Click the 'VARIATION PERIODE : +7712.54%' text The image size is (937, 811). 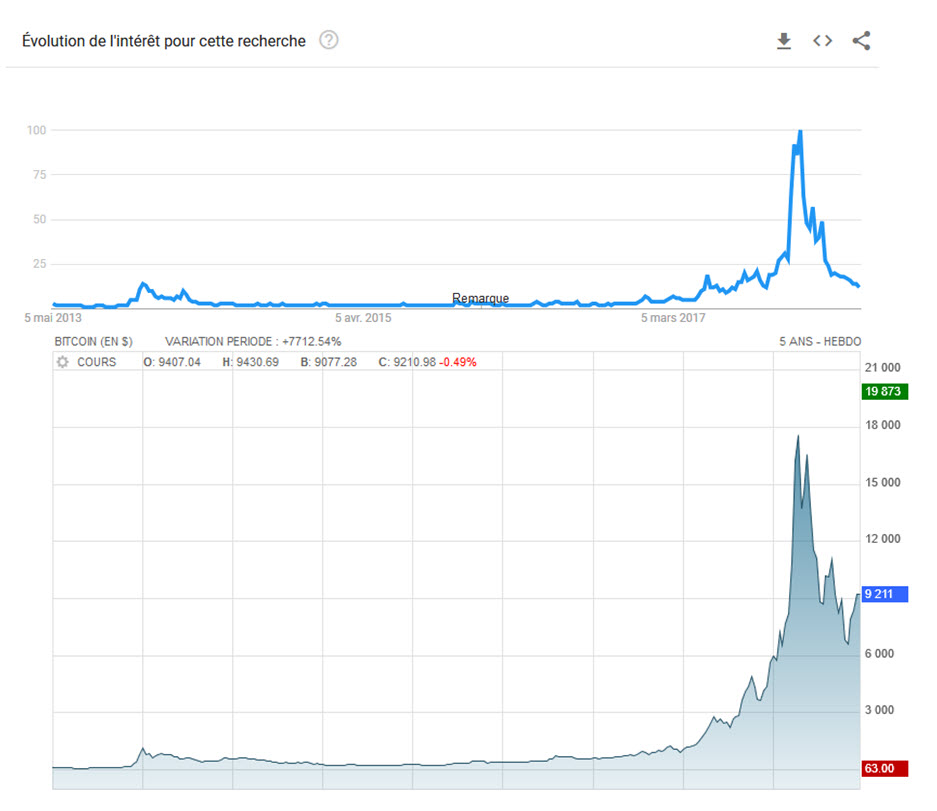click(x=253, y=341)
